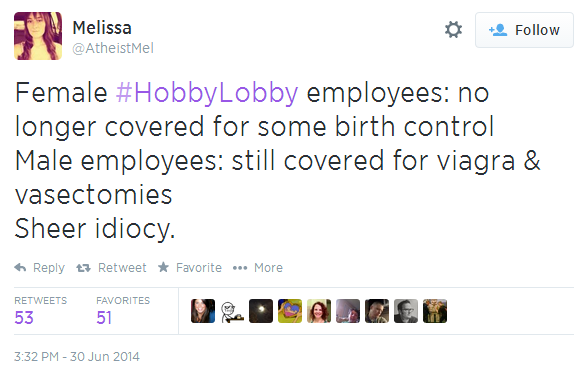Follow Melissa's account

524,30
